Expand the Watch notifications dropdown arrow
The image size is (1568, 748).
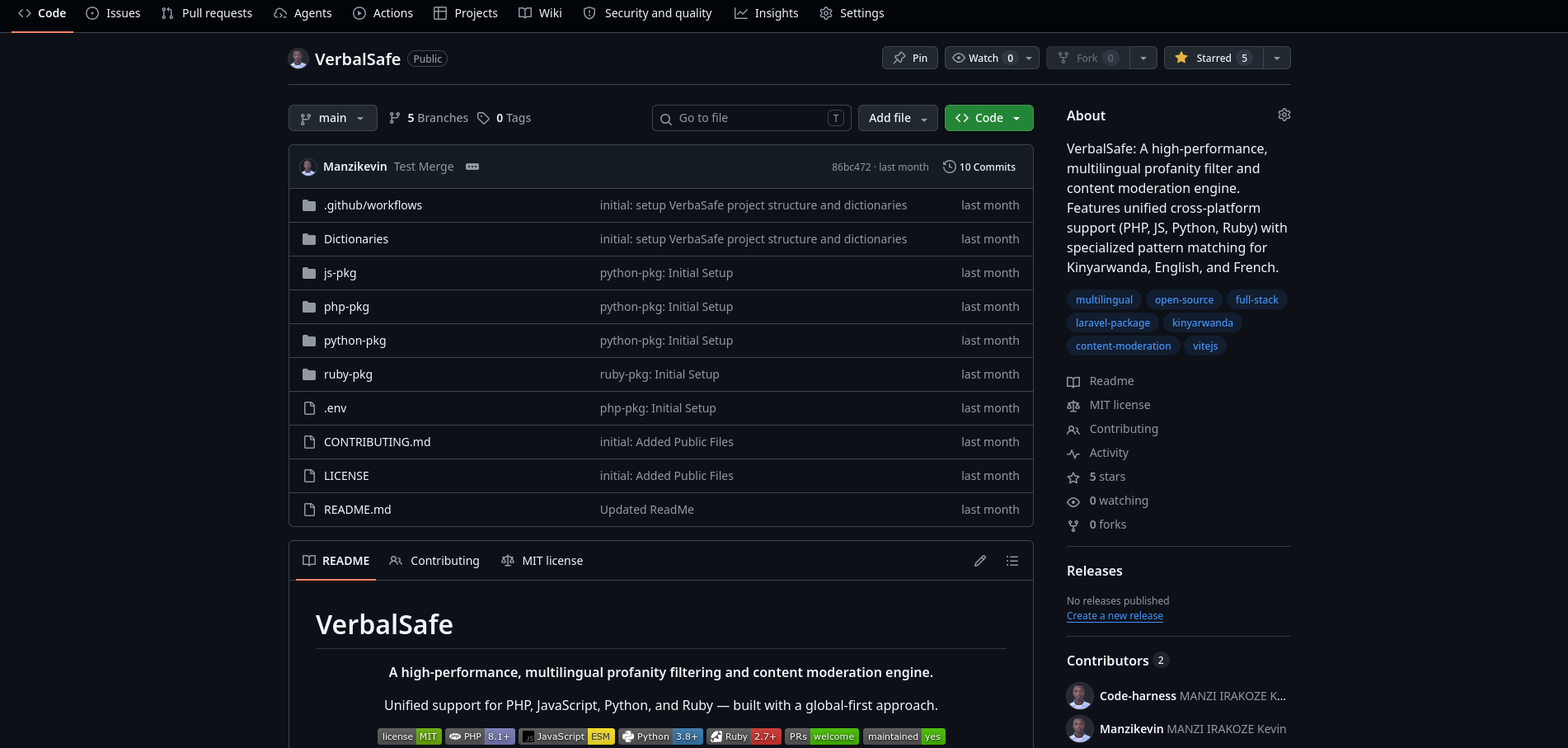pos(1029,58)
